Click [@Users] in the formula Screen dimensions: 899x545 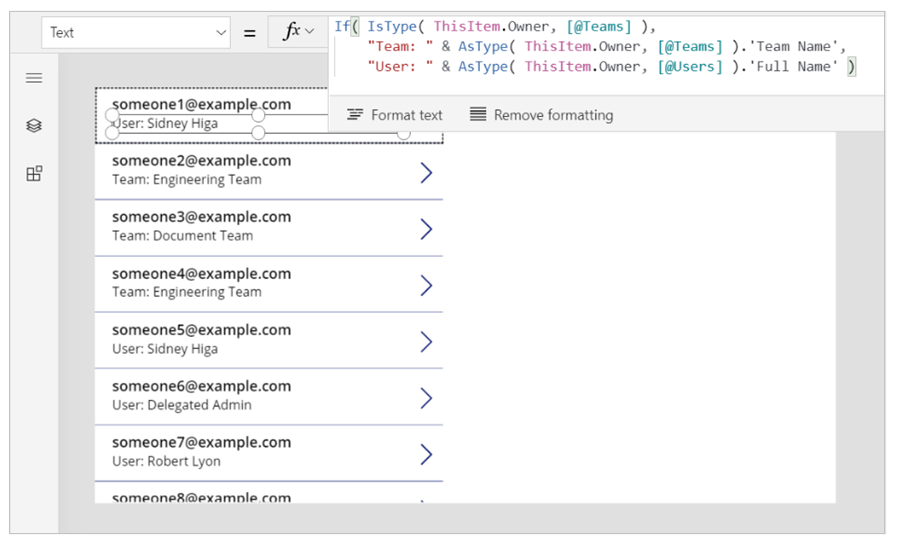(690, 66)
